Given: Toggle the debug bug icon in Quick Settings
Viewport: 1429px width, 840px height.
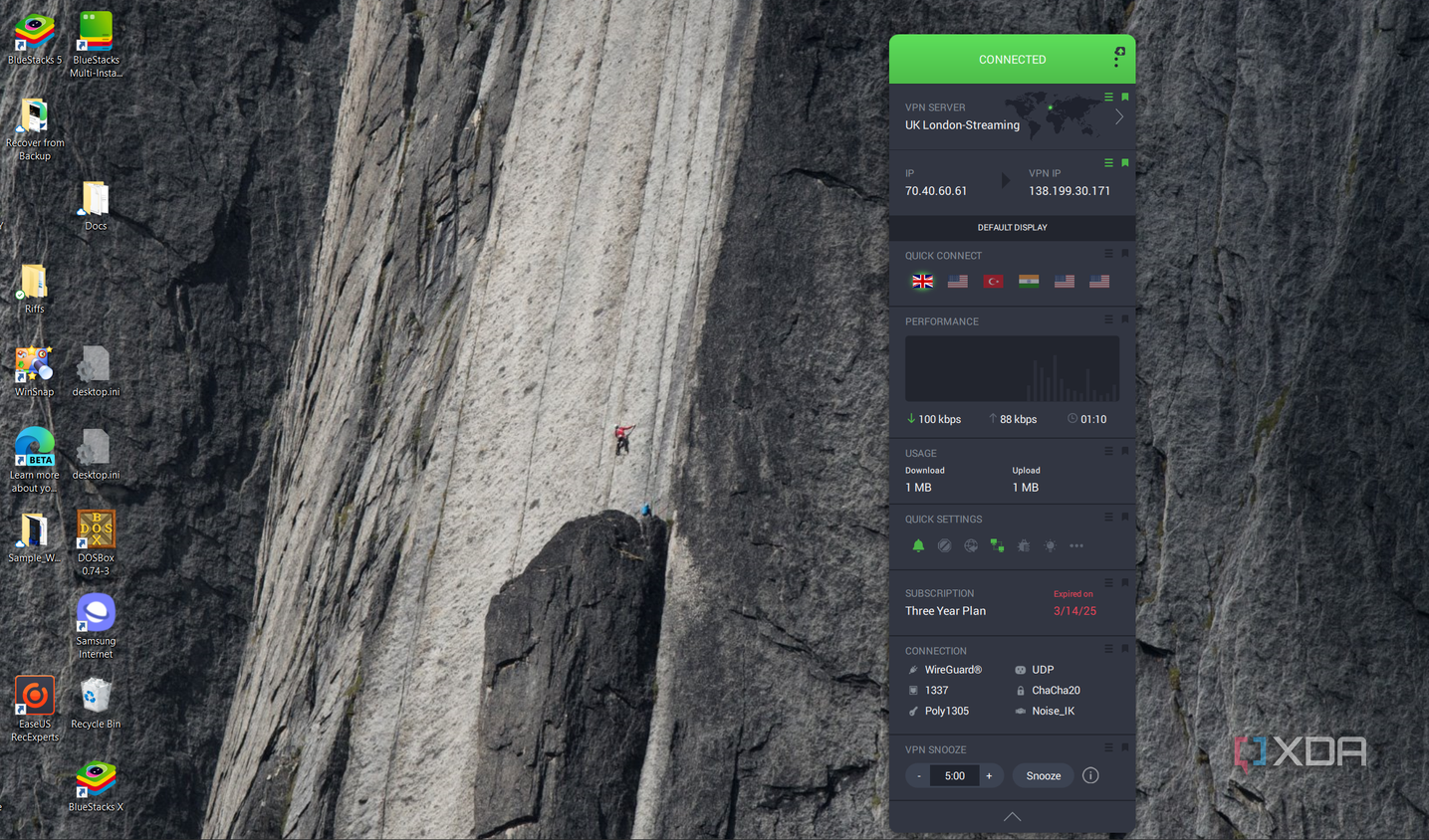Looking at the screenshot, I should [x=1024, y=545].
